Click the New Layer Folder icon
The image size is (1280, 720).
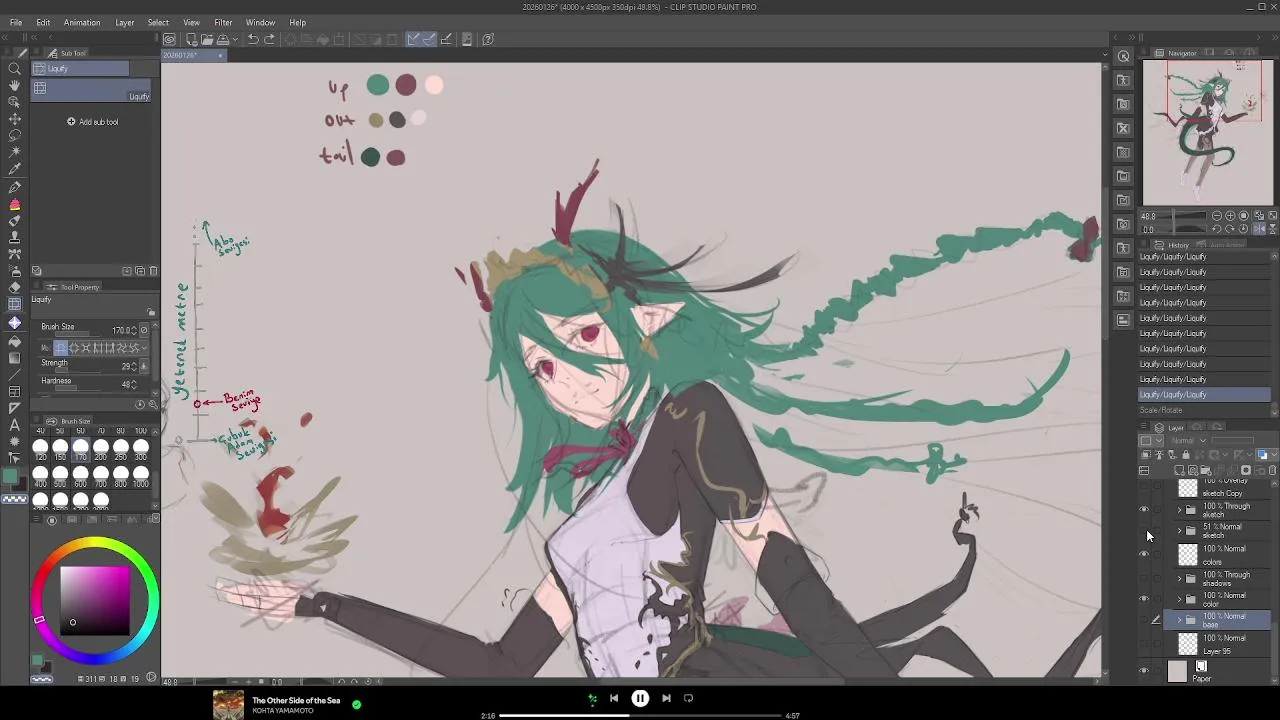pyautogui.click(x=1206, y=470)
